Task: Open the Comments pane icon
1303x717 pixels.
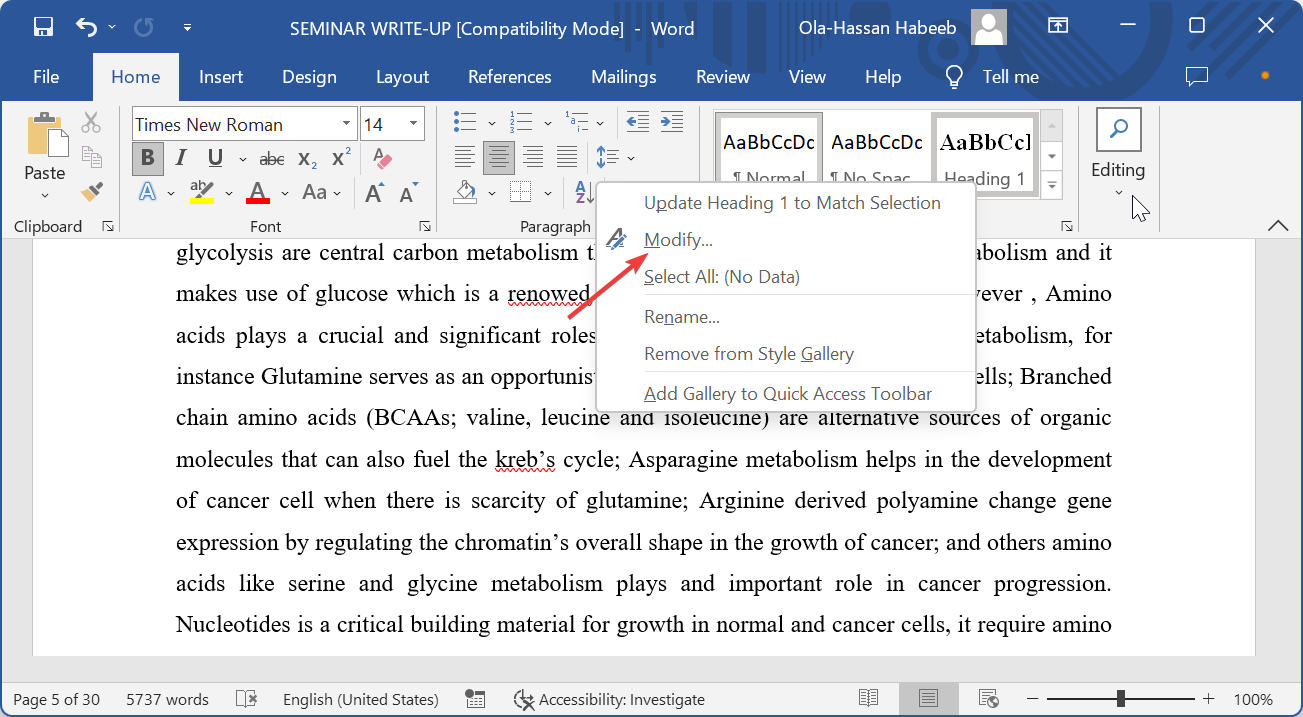Action: tap(1196, 77)
